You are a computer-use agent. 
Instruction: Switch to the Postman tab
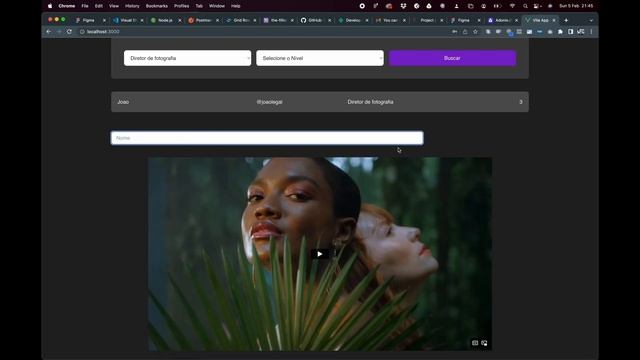click(202, 20)
